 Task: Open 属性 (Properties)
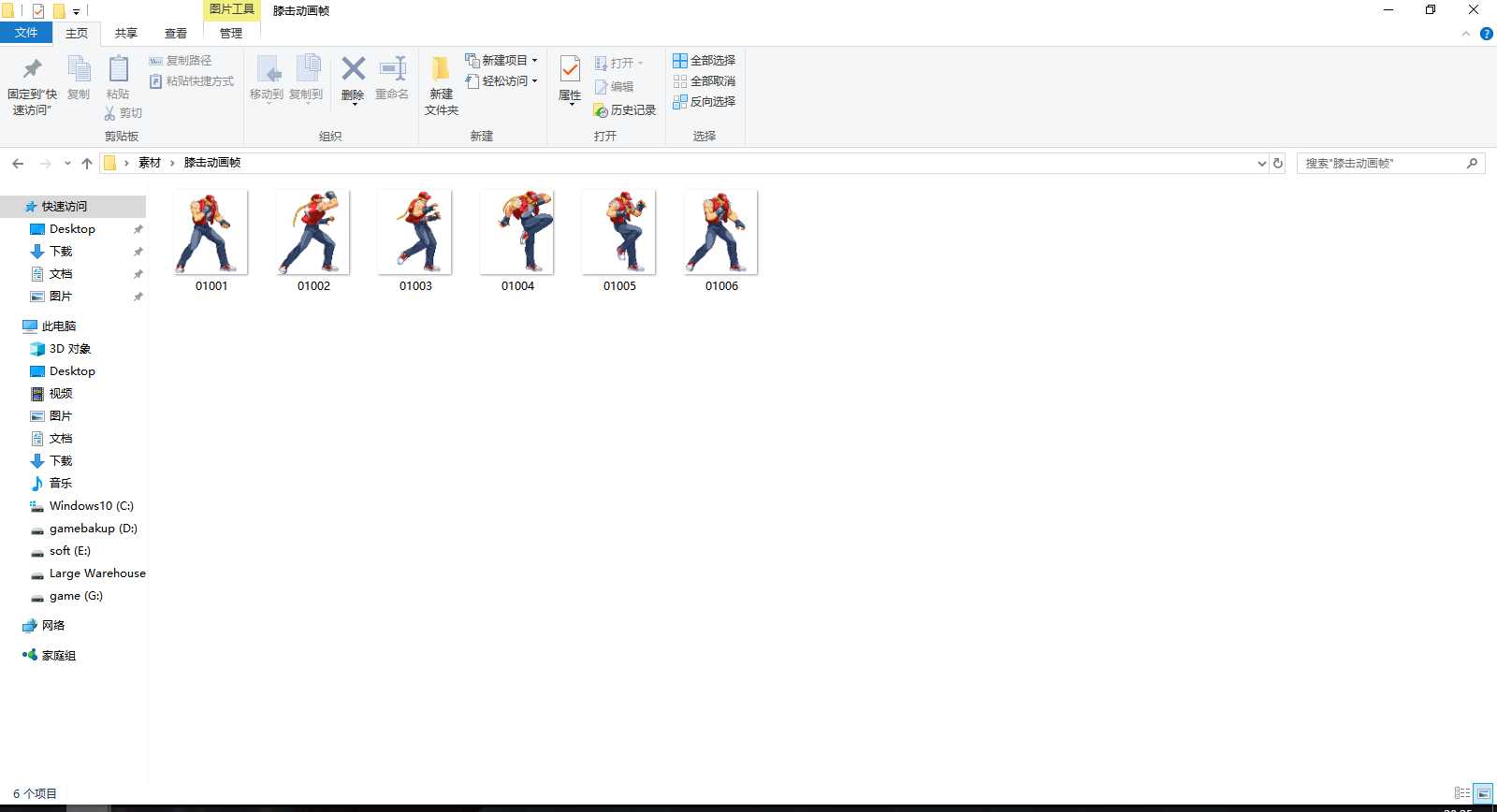tap(570, 80)
